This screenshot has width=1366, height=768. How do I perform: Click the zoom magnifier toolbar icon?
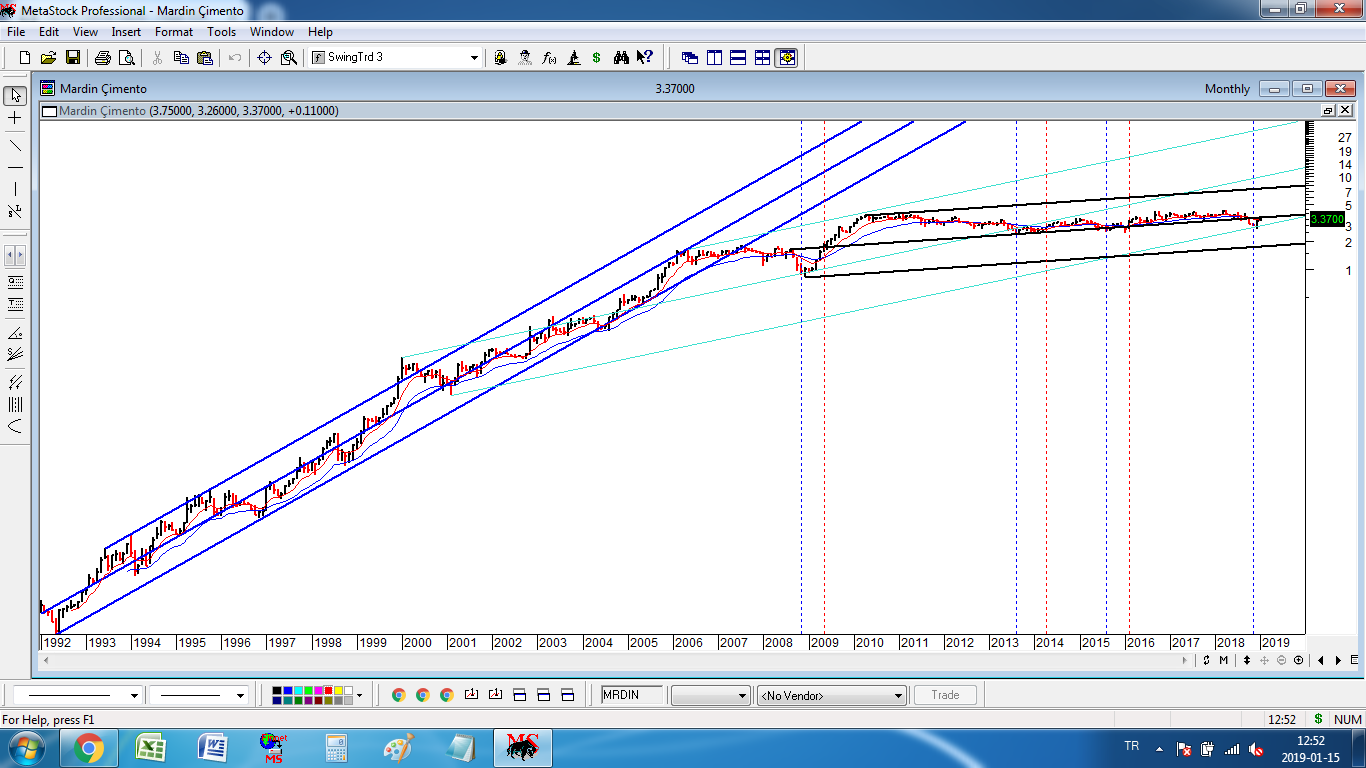[289, 58]
